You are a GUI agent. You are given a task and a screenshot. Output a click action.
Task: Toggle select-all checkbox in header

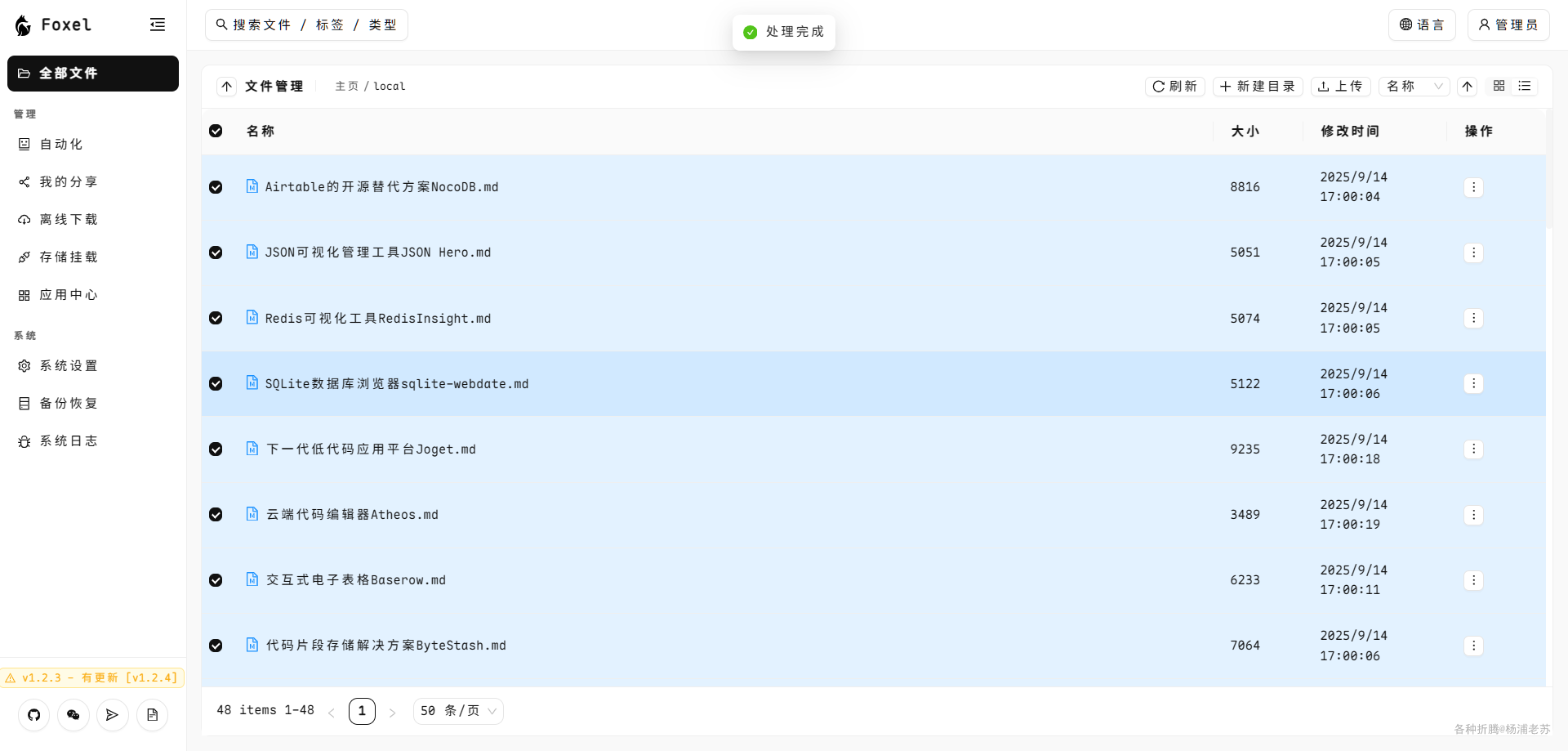tap(216, 131)
